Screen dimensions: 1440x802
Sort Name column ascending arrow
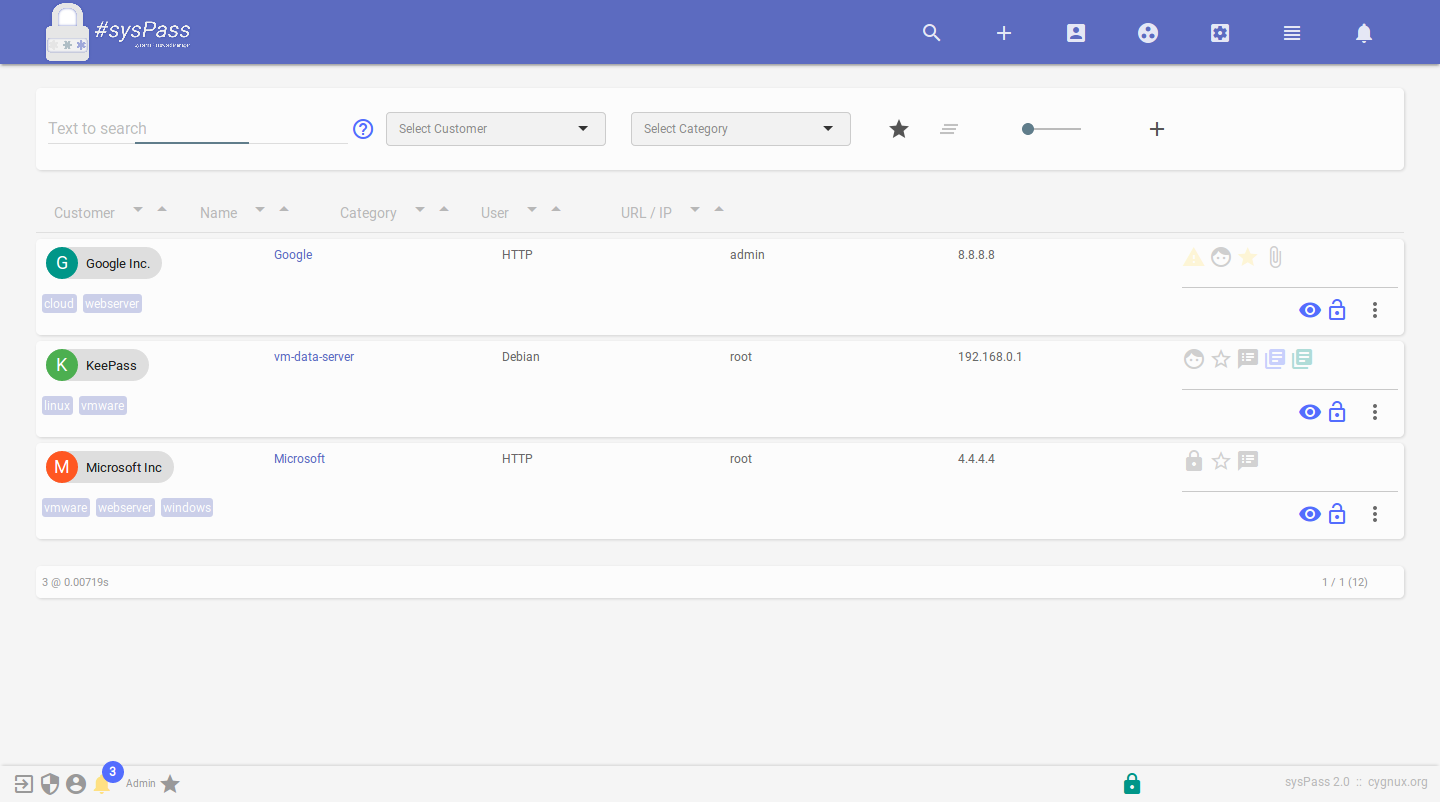point(284,209)
